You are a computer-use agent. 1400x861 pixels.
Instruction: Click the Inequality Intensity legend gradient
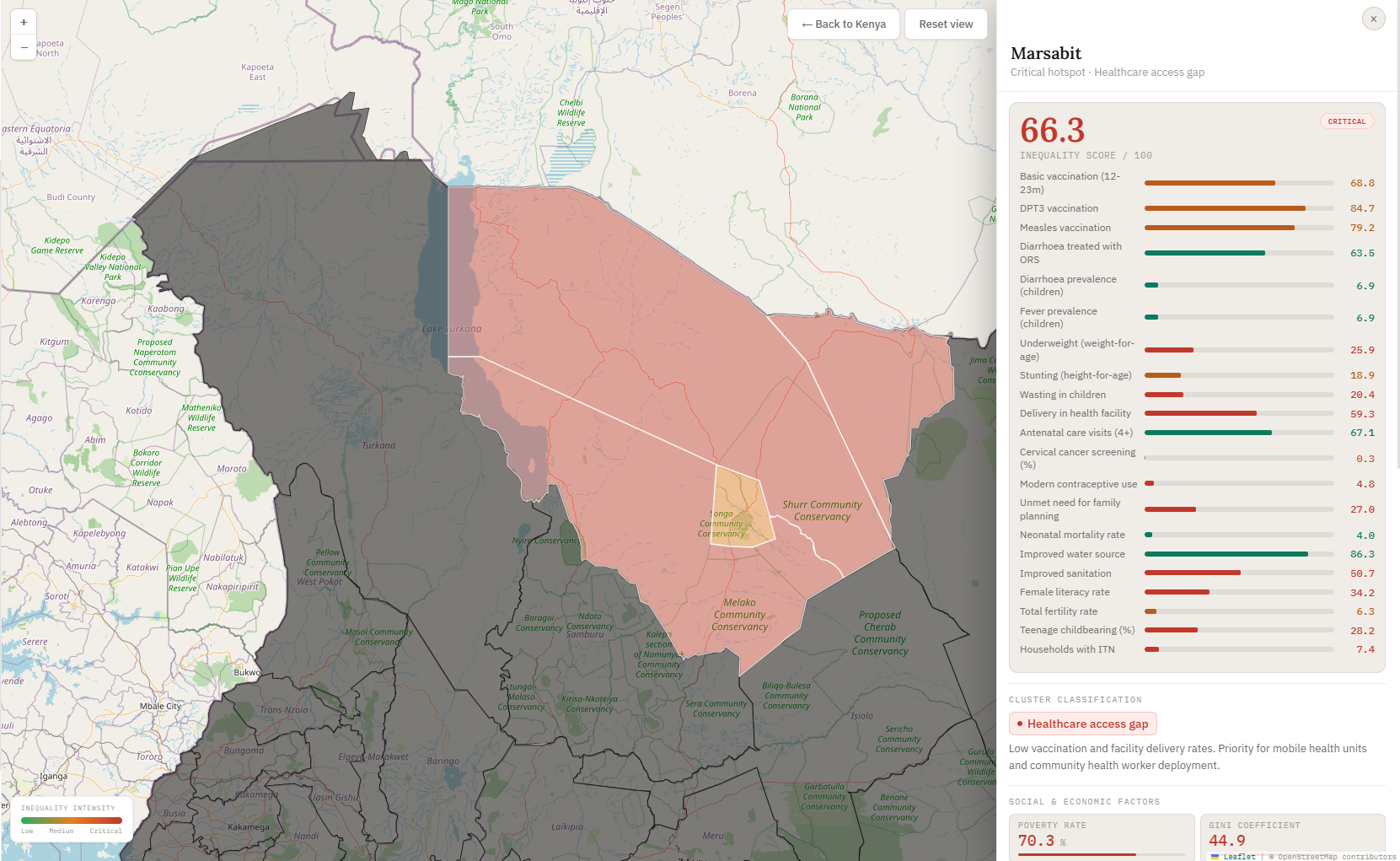tap(72, 820)
